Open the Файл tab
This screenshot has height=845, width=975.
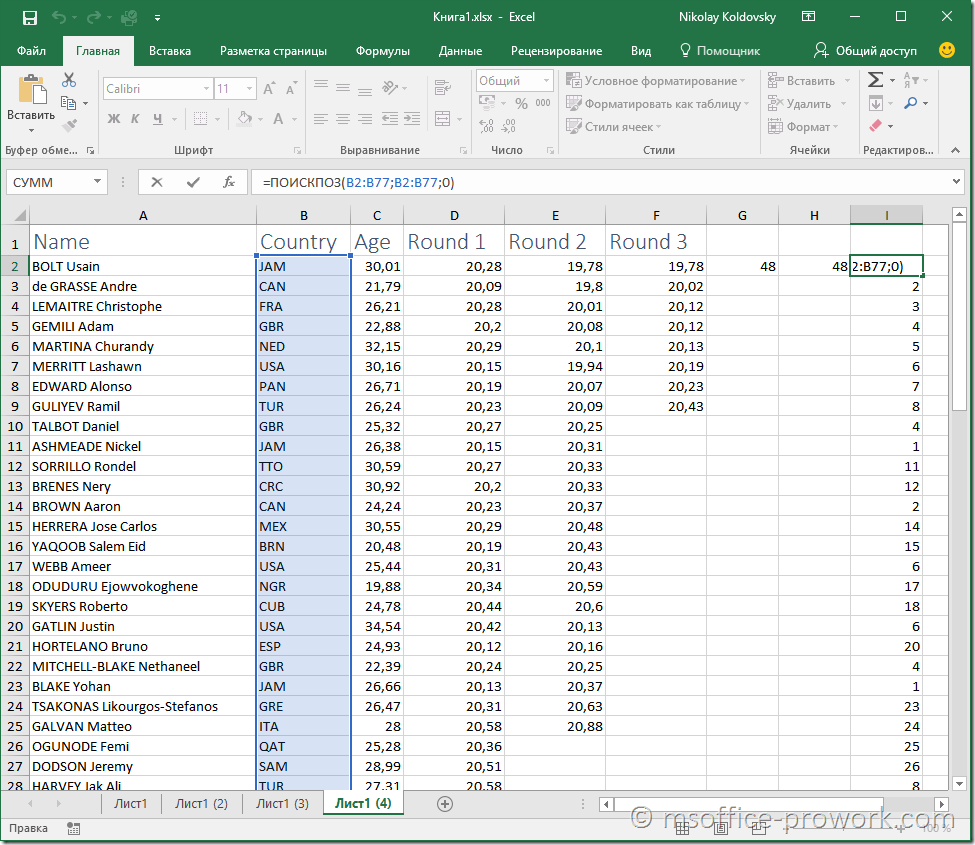pyautogui.click(x=31, y=50)
